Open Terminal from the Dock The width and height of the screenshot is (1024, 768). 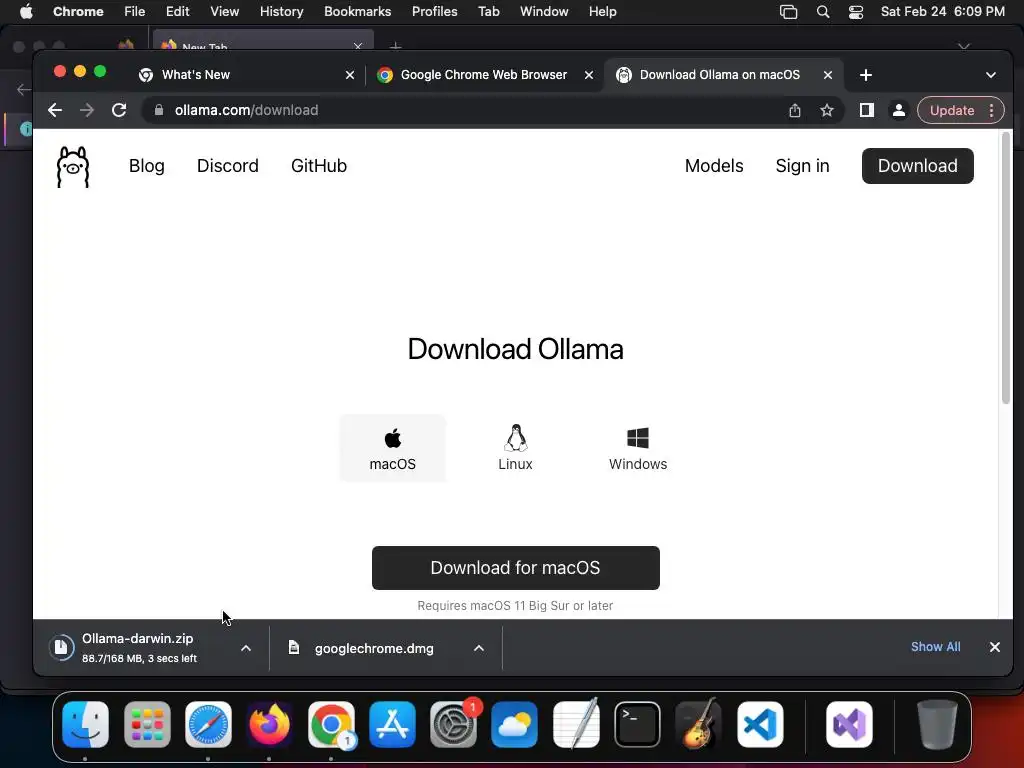tap(637, 724)
